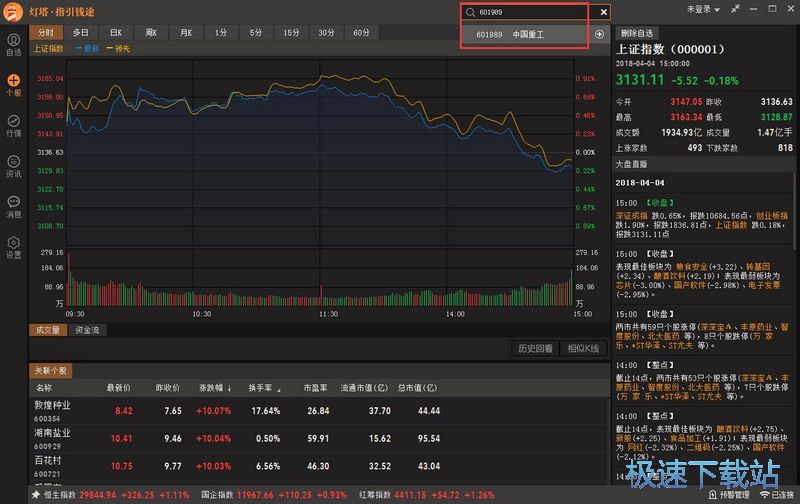Sort by 最新价 column header
This screenshot has height=504, width=800.
tap(118, 388)
